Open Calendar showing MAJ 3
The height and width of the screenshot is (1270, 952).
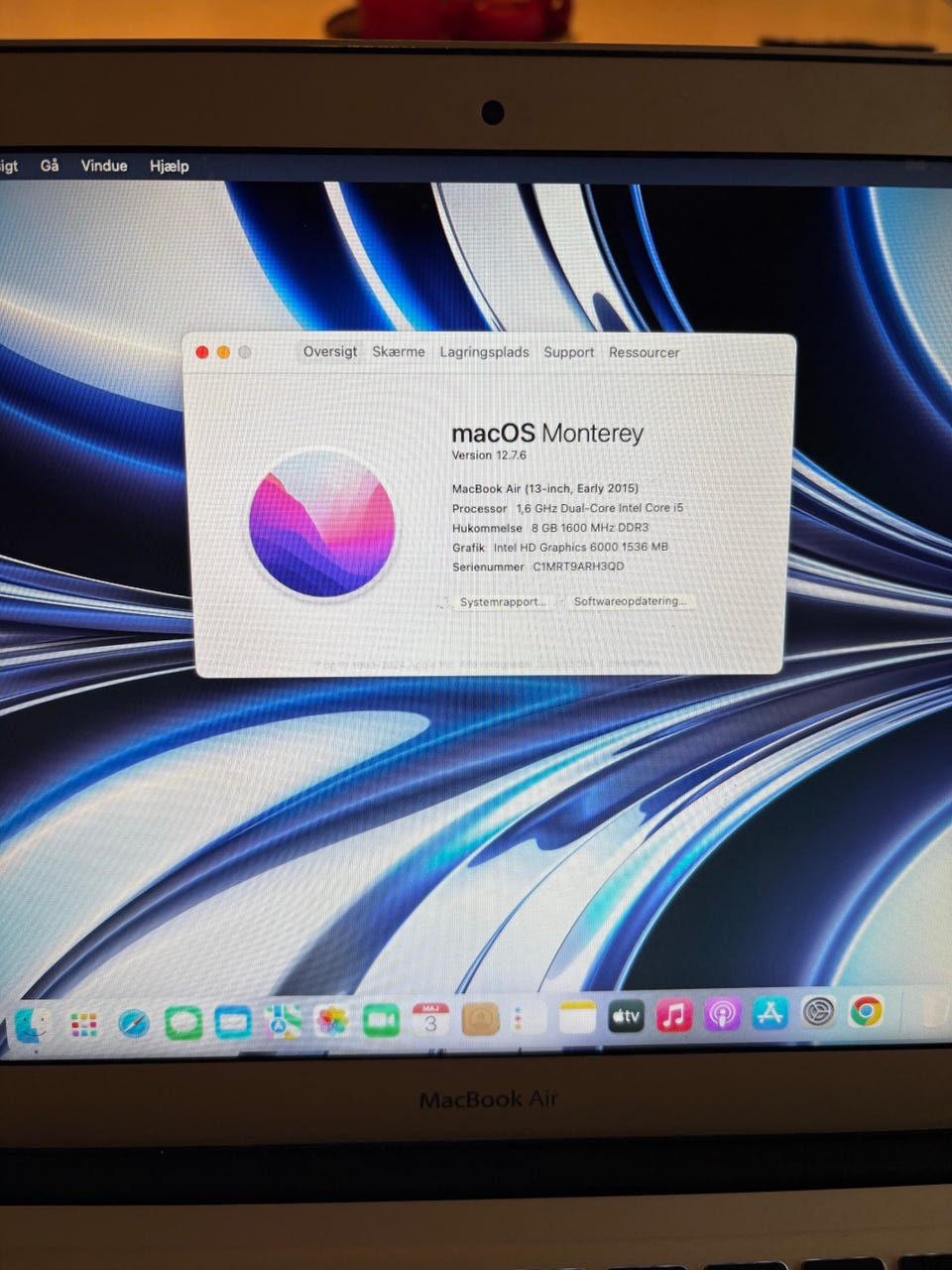click(x=430, y=1019)
